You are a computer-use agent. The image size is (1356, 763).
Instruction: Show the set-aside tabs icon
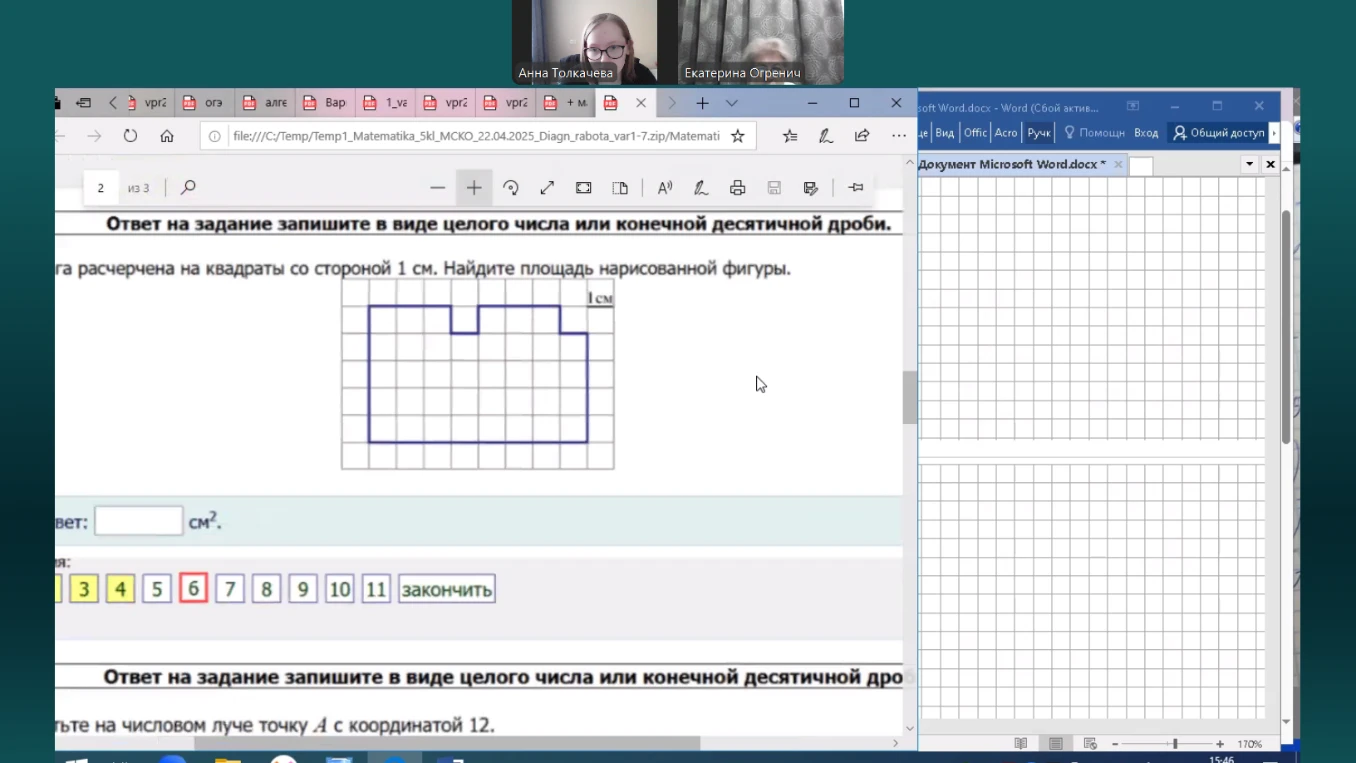click(x=84, y=103)
